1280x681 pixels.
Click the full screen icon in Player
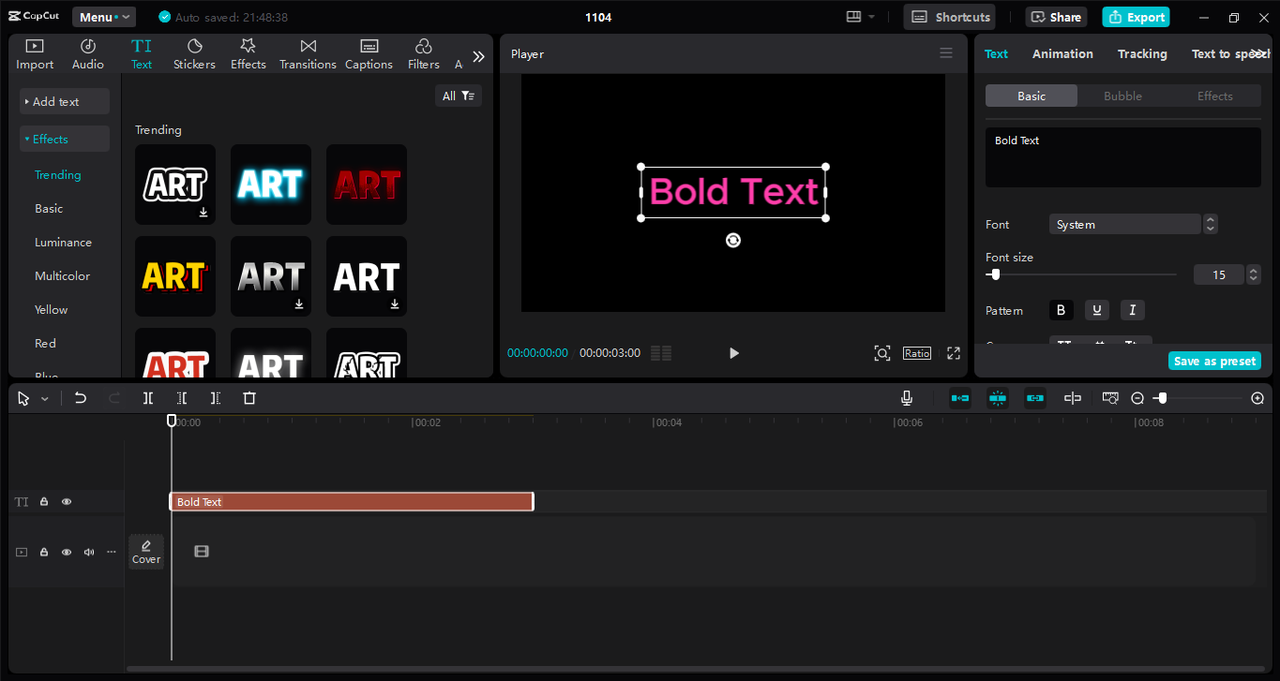tap(953, 353)
